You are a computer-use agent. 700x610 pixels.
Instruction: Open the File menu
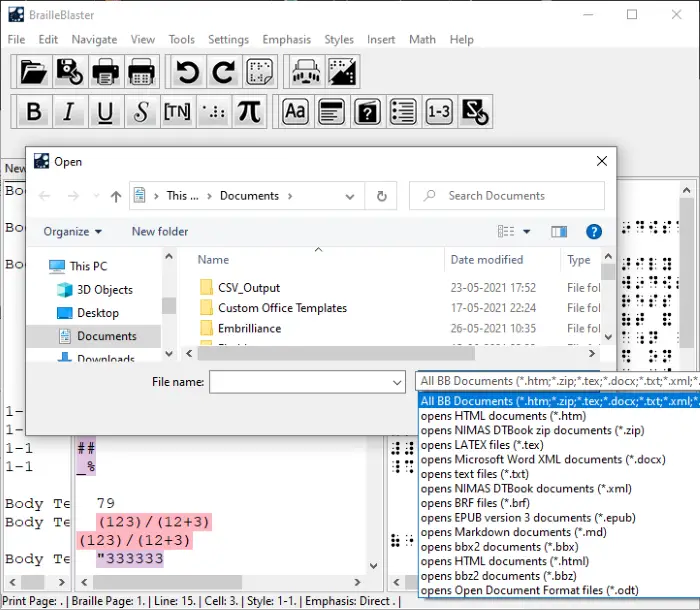click(x=16, y=39)
